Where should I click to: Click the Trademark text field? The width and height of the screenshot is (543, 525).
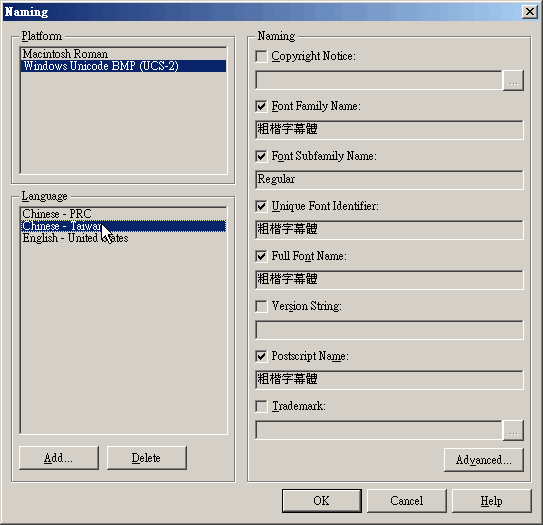(x=379, y=430)
